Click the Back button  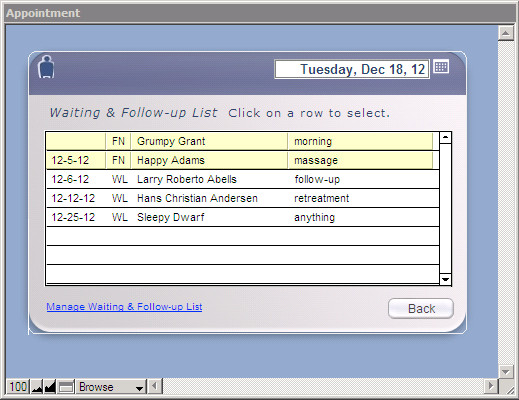point(421,308)
